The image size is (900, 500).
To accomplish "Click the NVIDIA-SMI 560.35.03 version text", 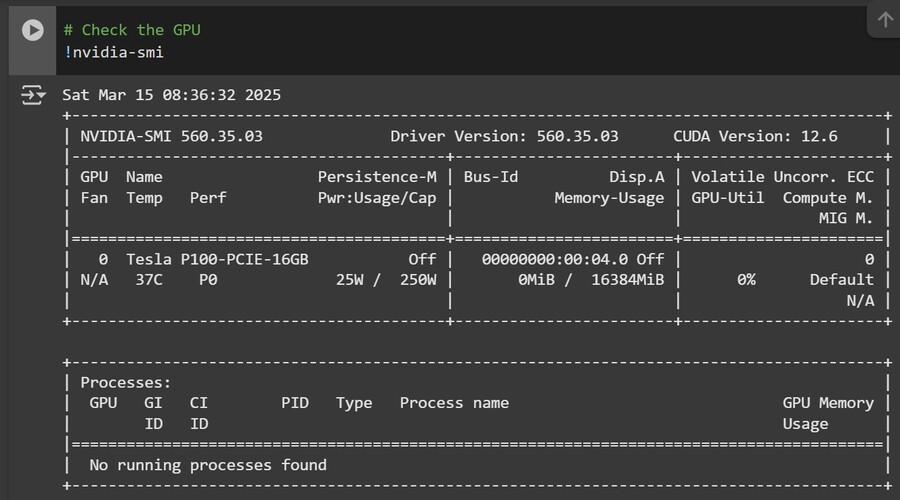I will 171,136.
